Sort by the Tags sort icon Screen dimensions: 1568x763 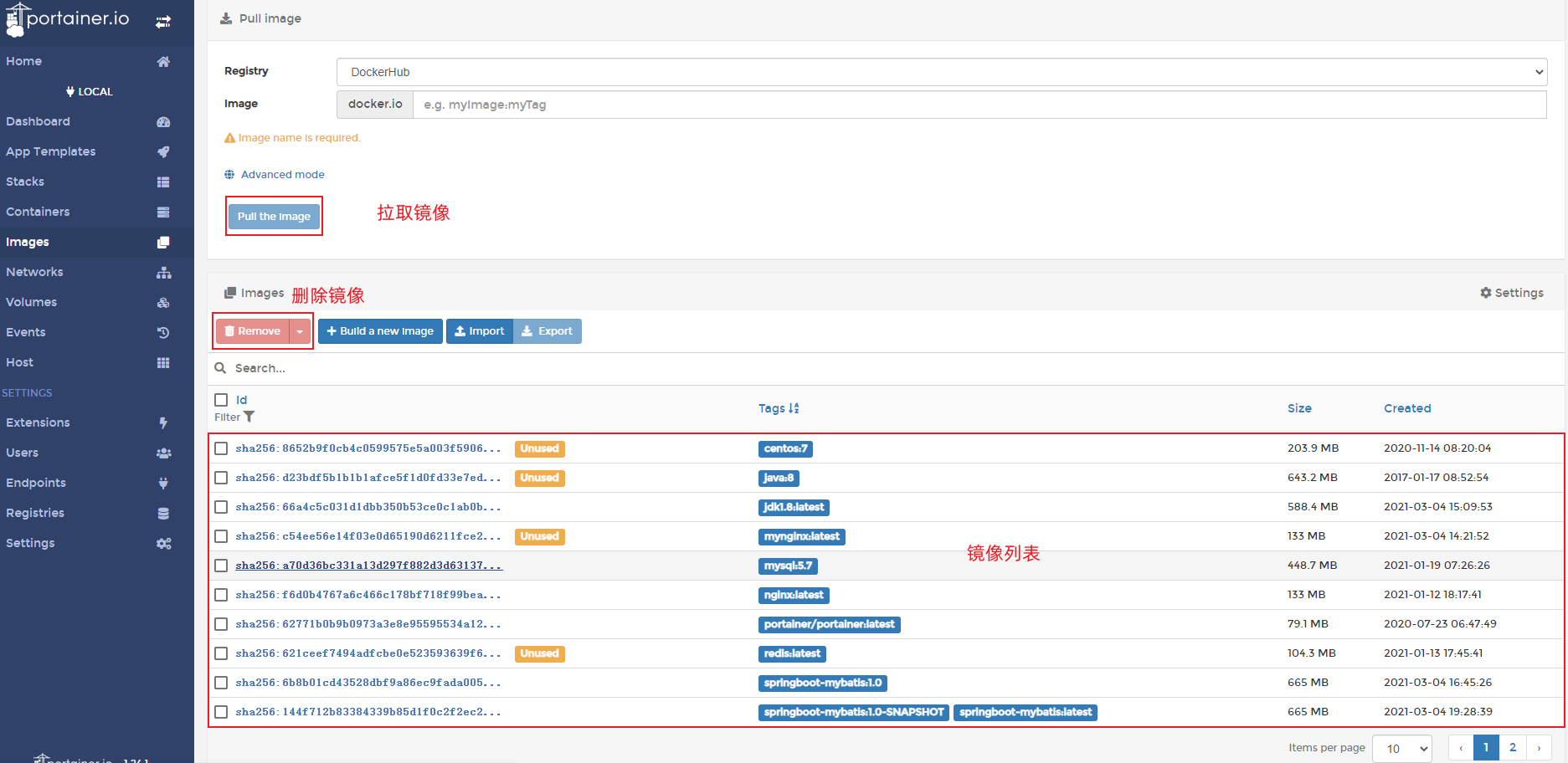click(794, 408)
